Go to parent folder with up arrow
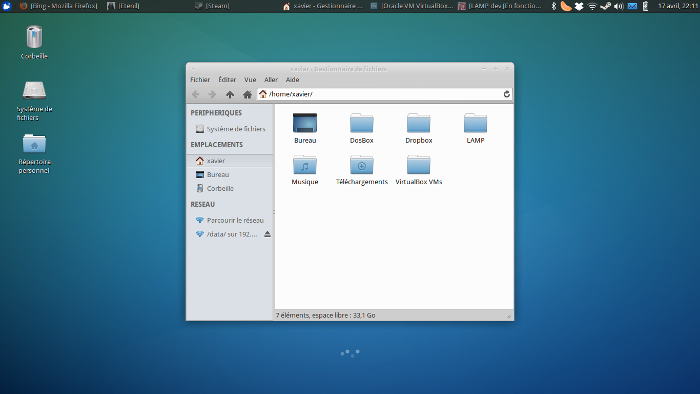 (x=230, y=94)
